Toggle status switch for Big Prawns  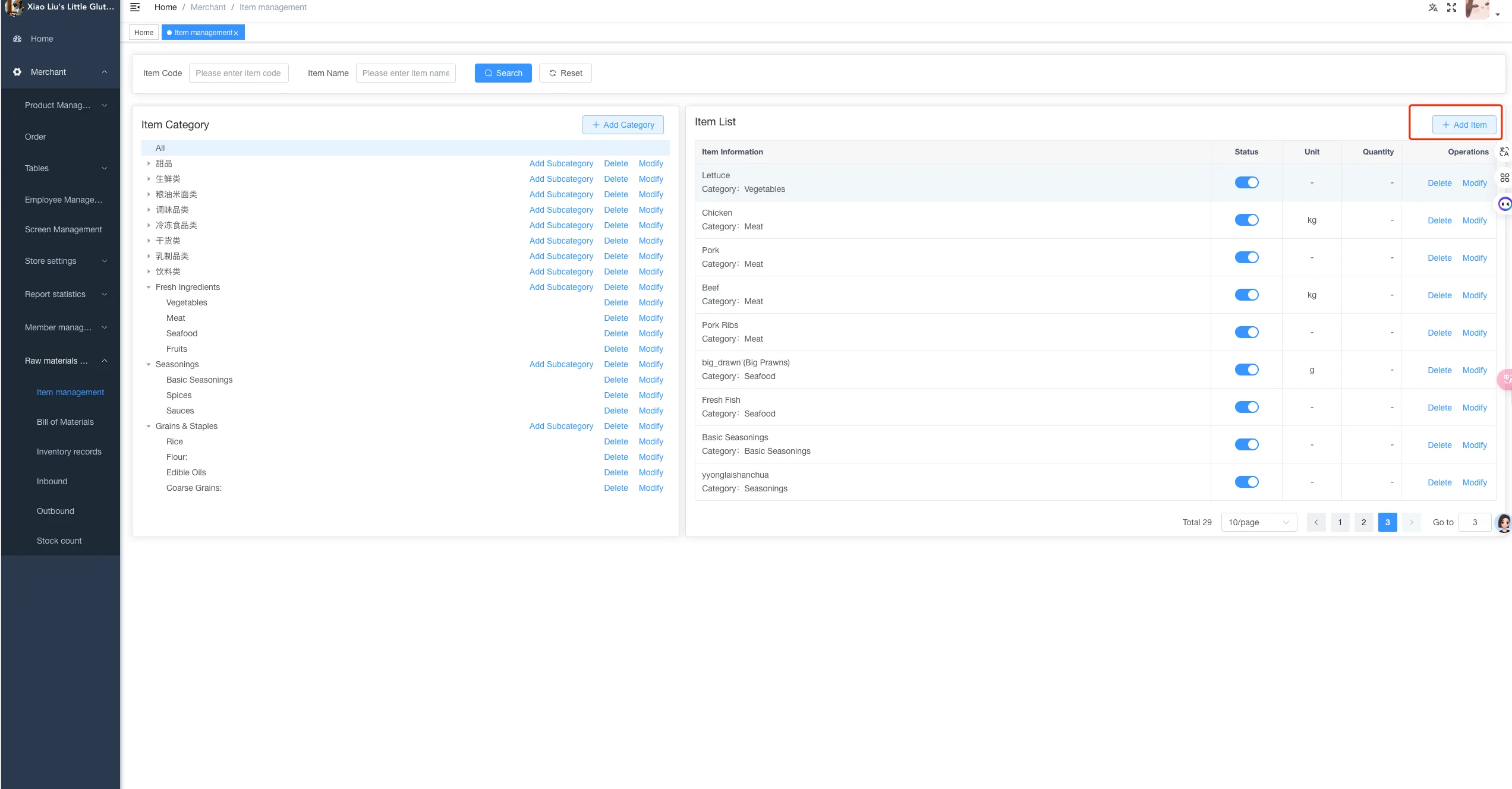(1246, 370)
